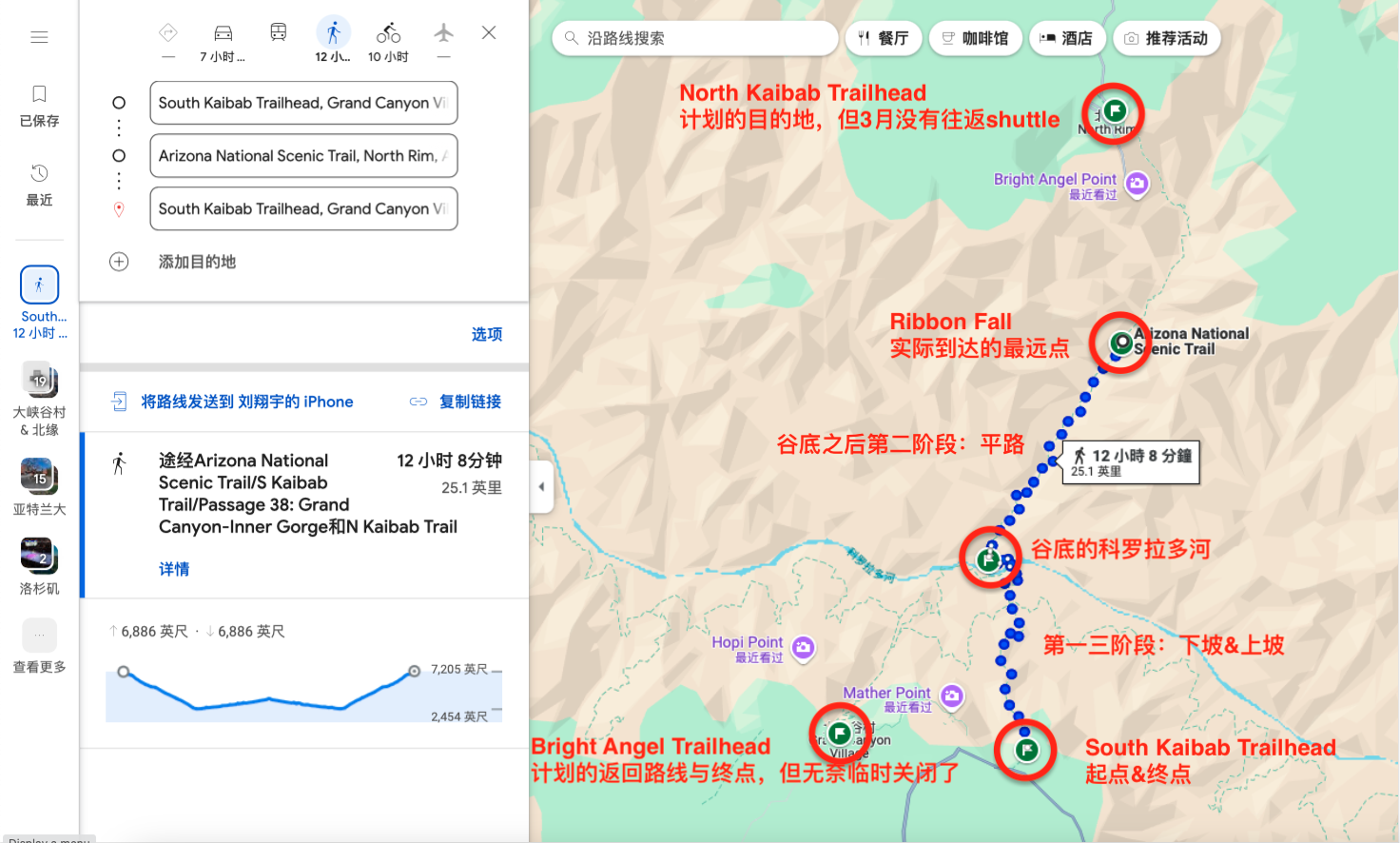Collapse the side panel with arrow tab
The image size is (1400, 843).
[541, 486]
